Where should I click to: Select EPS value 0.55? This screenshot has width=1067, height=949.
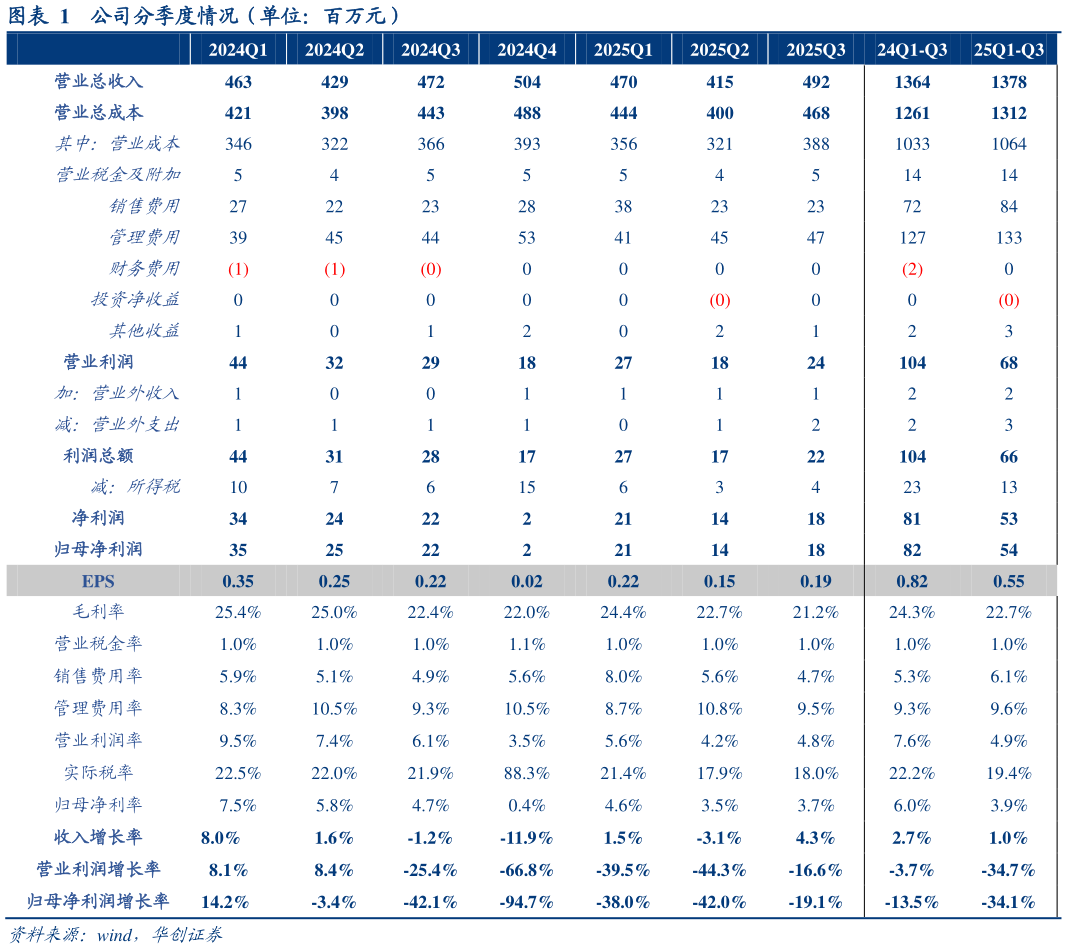(1008, 582)
